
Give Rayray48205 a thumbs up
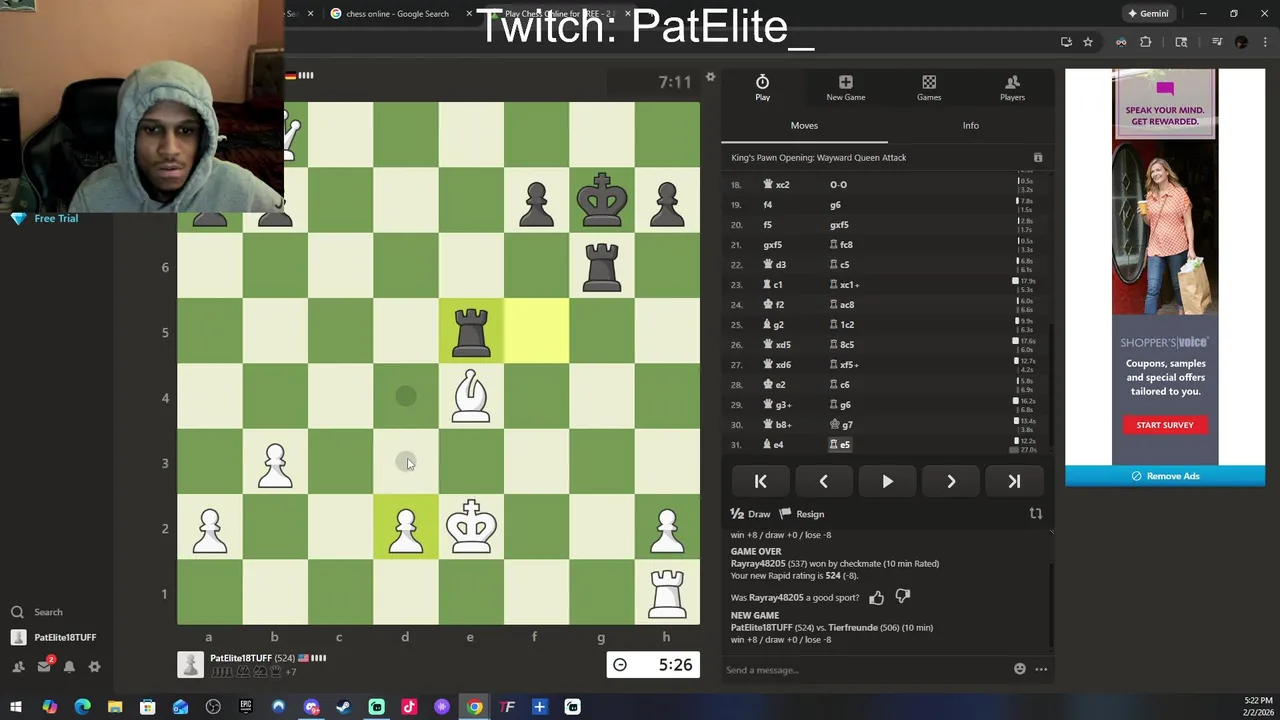point(876,598)
